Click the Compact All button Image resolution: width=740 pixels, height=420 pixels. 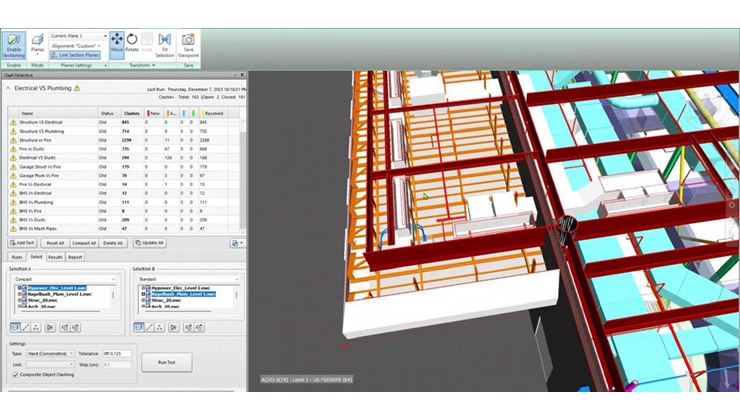pyautogui.click(x=84, y=243)
